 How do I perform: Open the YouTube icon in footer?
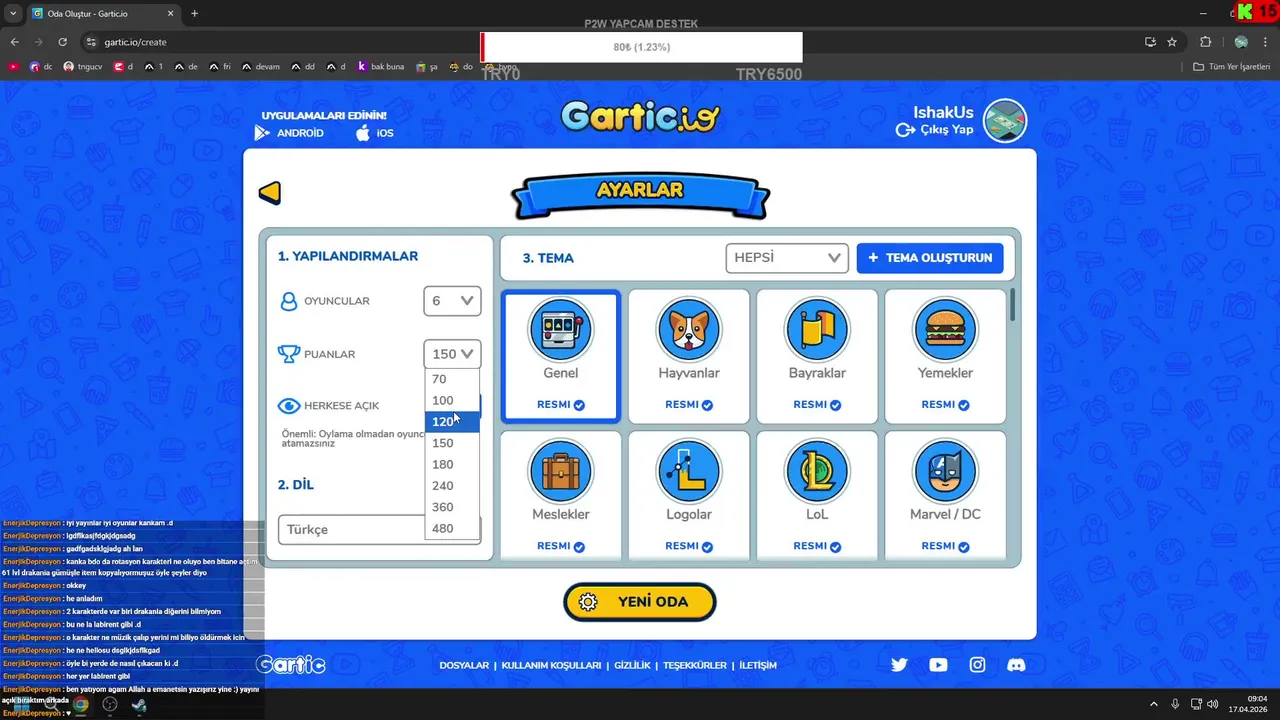(x=938, y=665)
